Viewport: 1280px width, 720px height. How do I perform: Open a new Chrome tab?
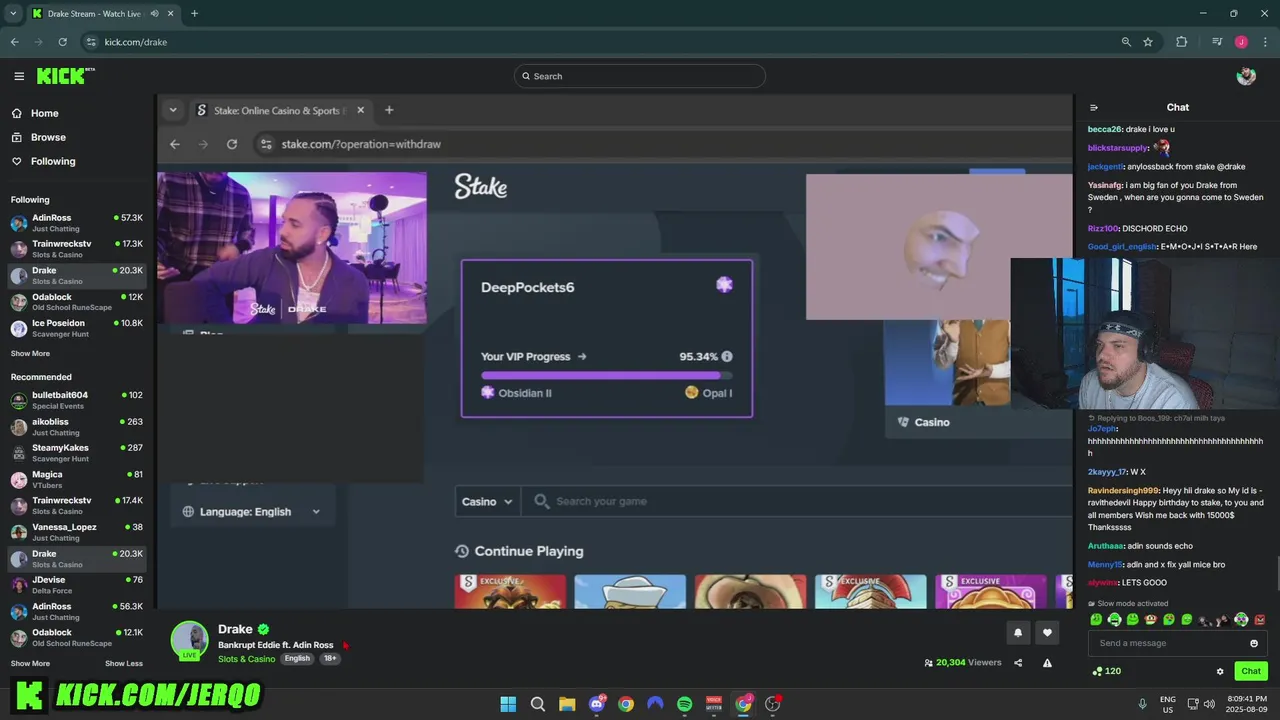coord(194,13)
